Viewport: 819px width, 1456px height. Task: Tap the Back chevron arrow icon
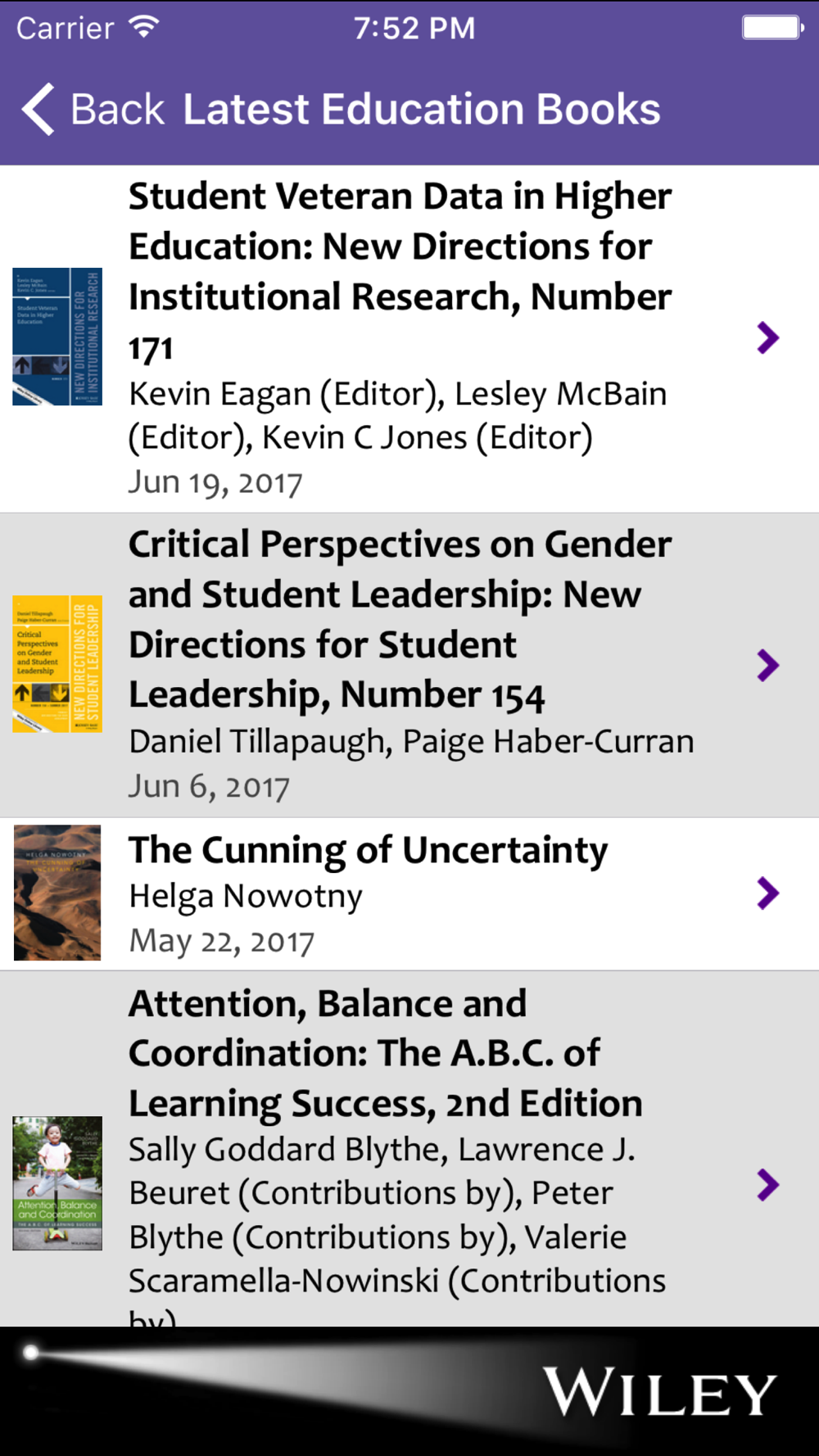click(x=38, y=109)
